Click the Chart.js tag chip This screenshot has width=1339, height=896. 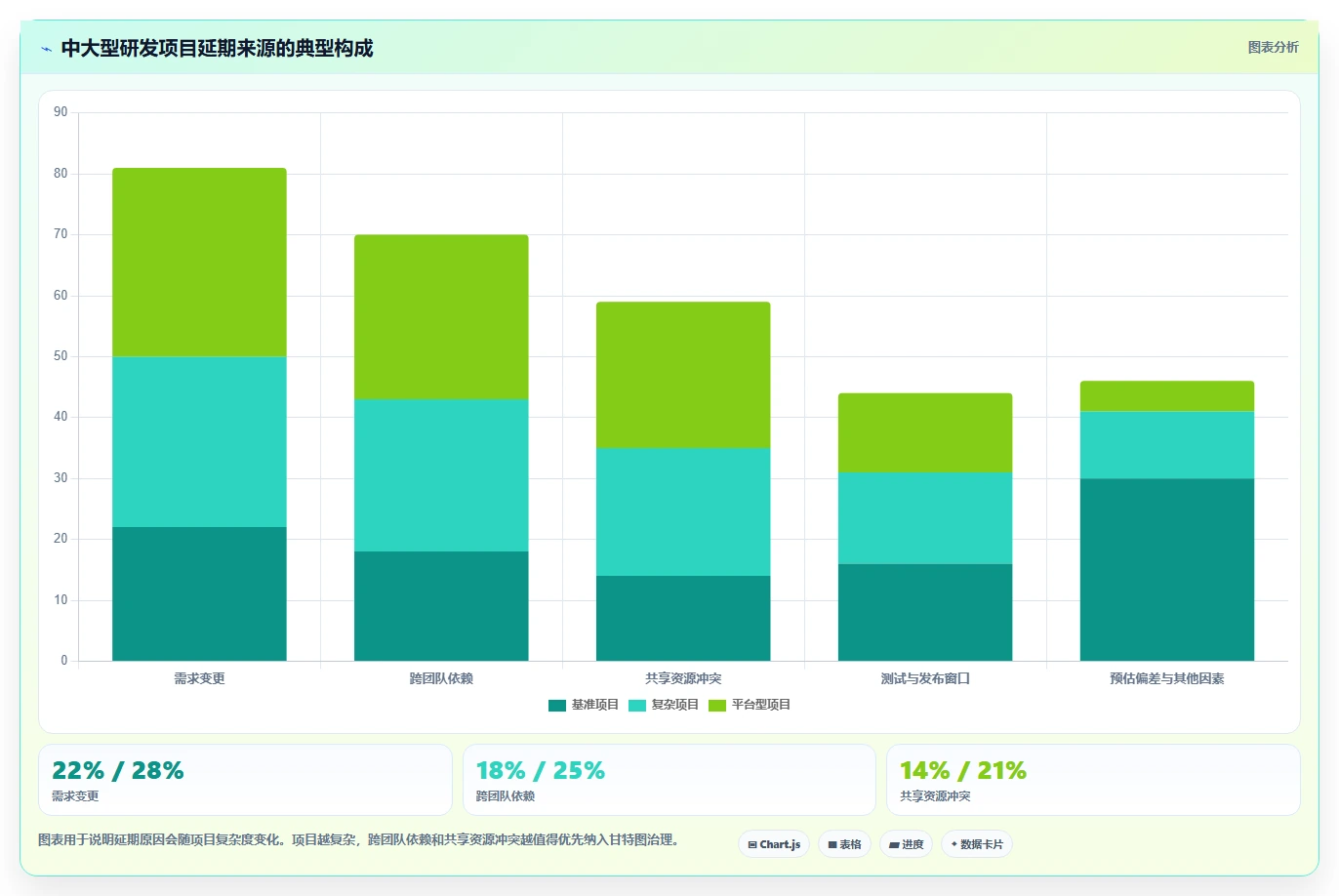[774, 844]
